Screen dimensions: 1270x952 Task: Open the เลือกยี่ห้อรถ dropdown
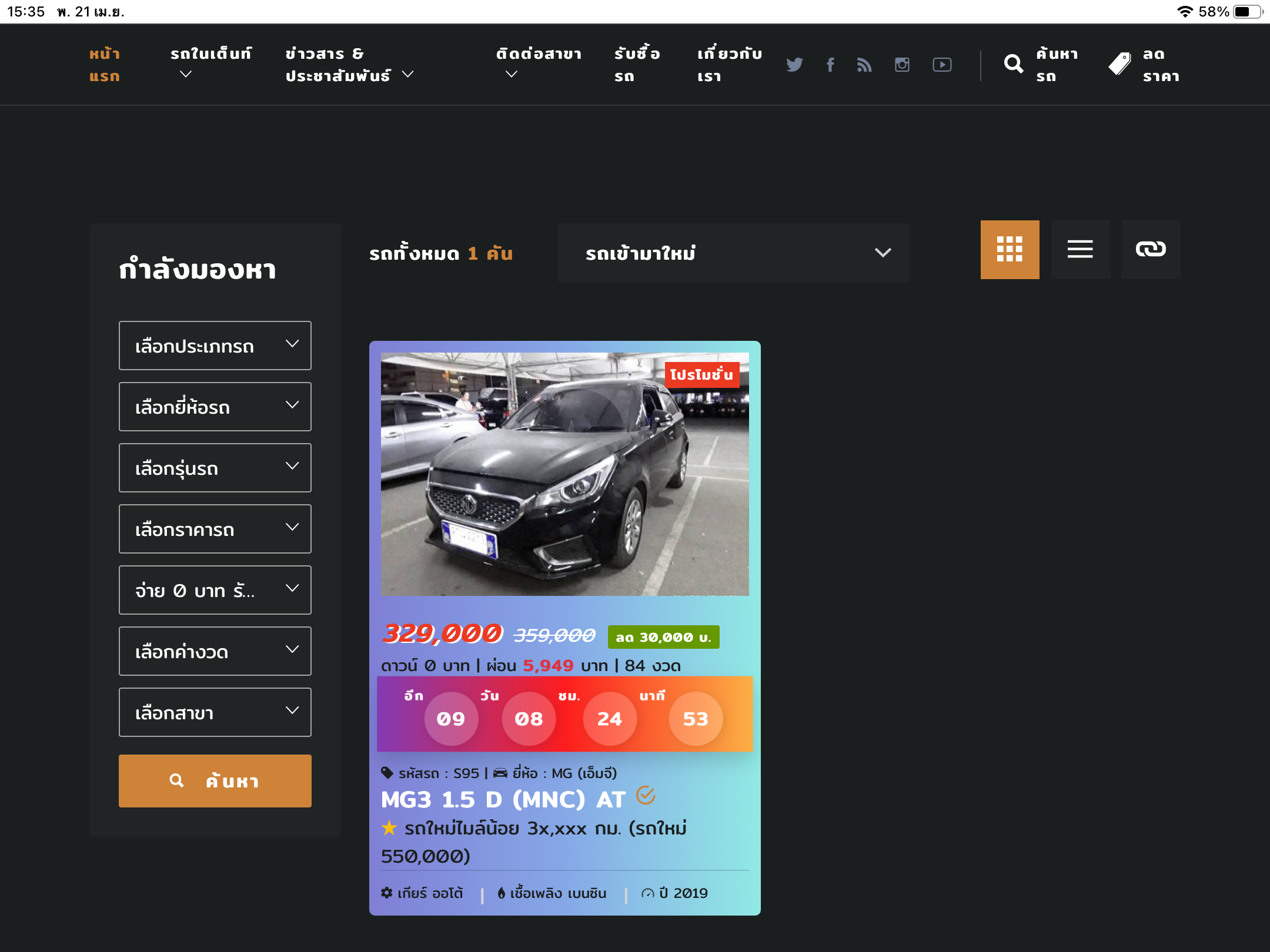215,407
